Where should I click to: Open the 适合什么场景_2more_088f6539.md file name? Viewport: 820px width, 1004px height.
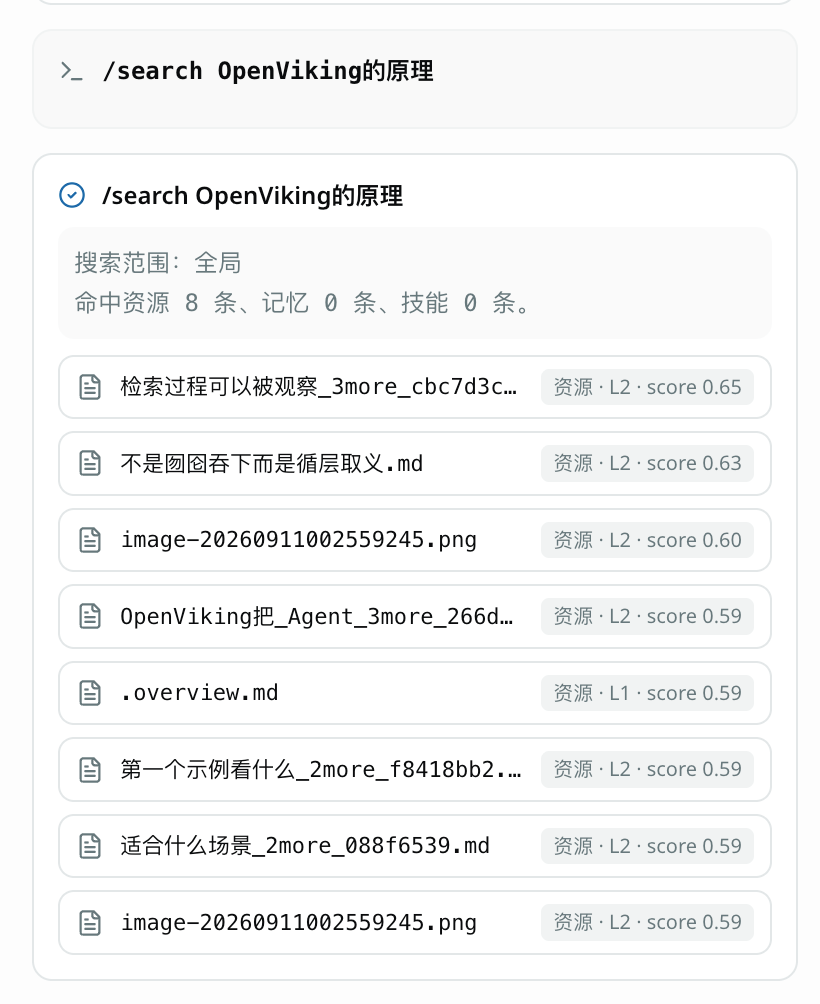click(x=305, y=846)
